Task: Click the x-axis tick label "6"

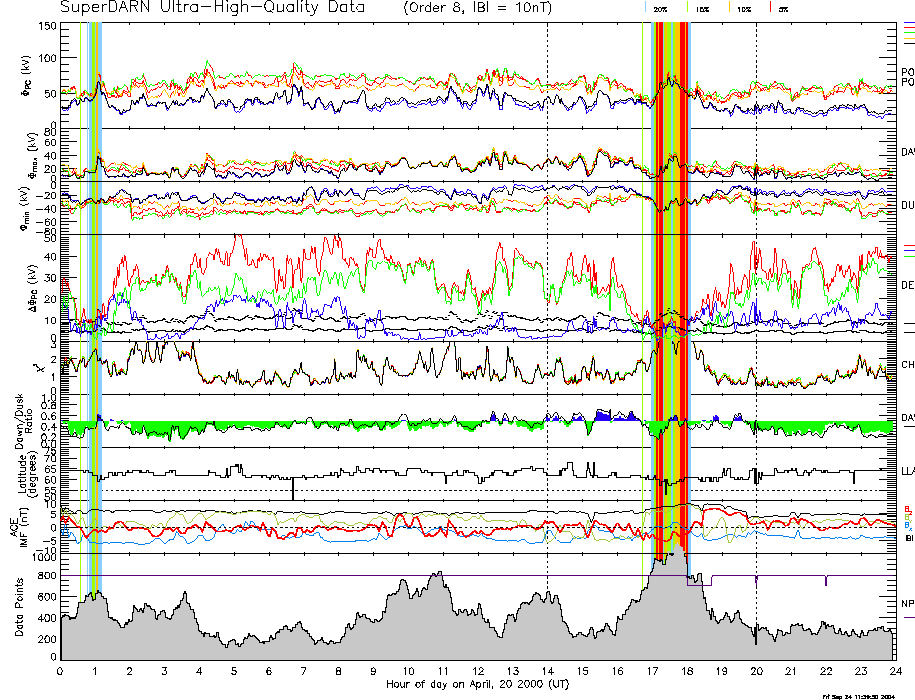Action: coord(269,671)
